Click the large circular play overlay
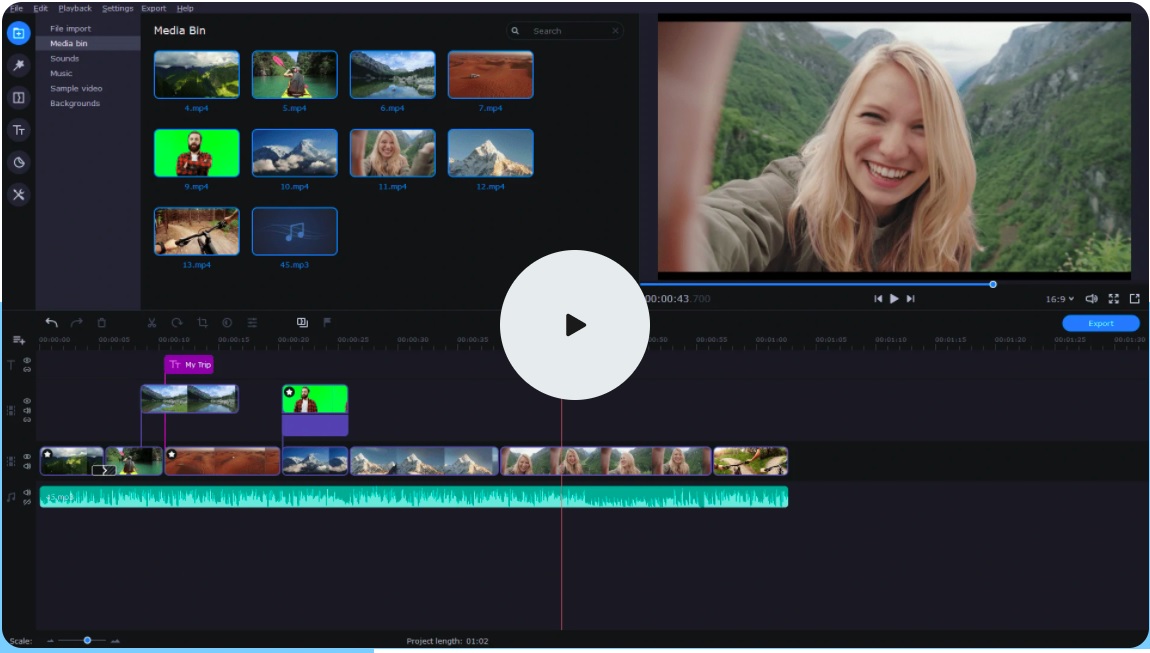 click(575, 325)
